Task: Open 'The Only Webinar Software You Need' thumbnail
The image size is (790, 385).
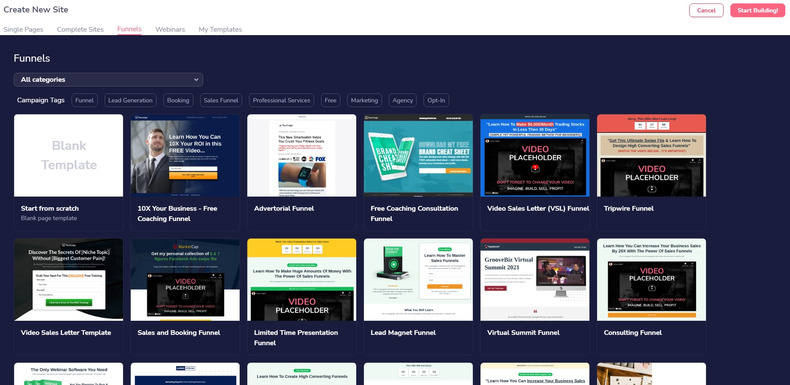Action: (69, 374)
